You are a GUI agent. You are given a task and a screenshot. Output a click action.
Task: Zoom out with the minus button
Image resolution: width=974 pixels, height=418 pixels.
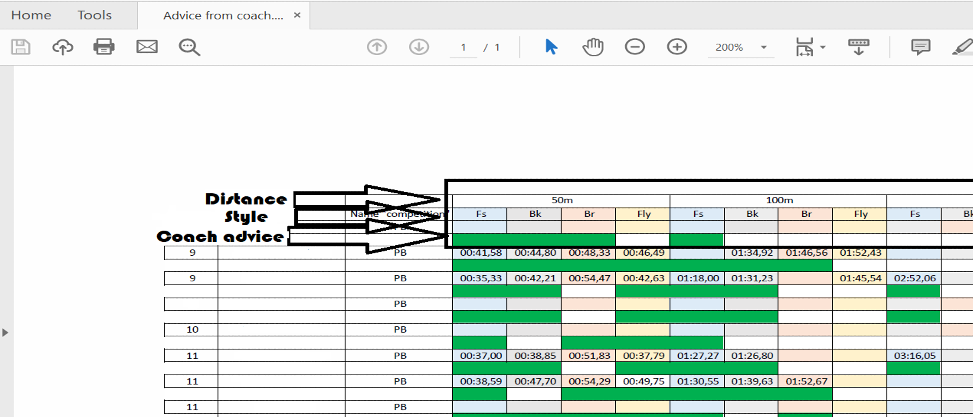[635, 47]
